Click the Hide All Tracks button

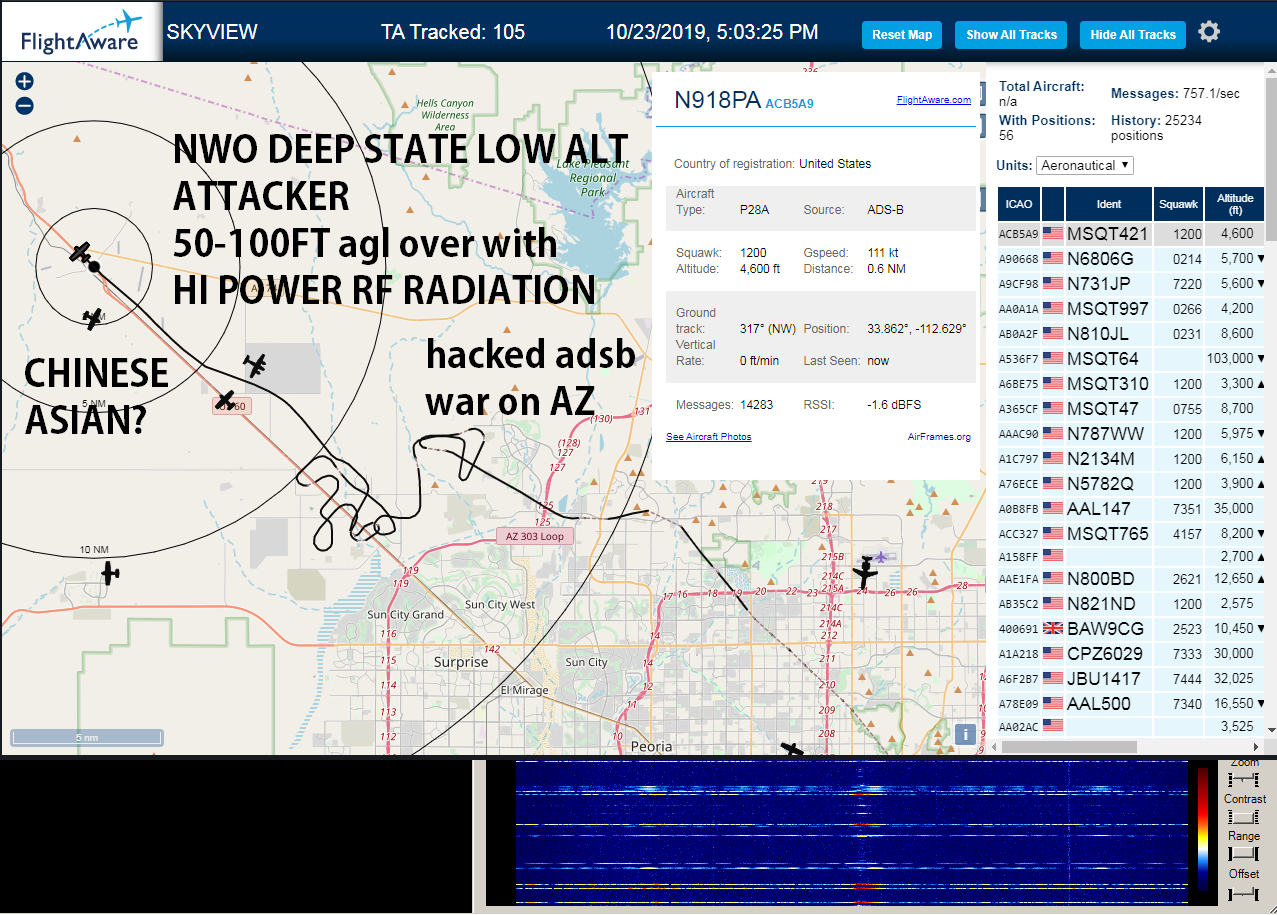[1133, 35]
